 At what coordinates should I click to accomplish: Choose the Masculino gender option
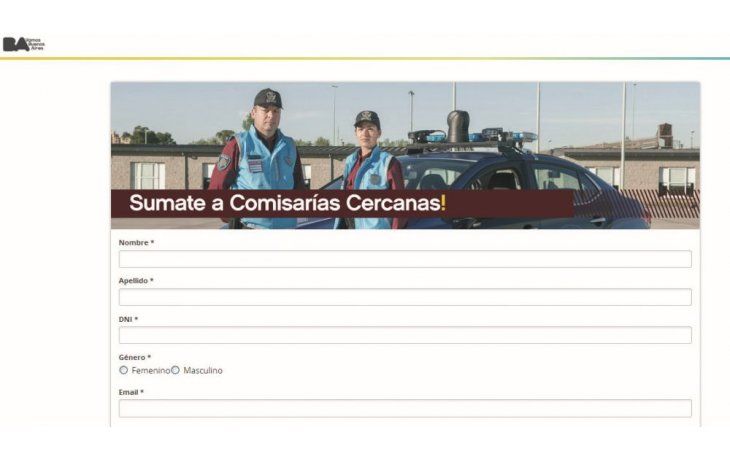pos(175,370)
